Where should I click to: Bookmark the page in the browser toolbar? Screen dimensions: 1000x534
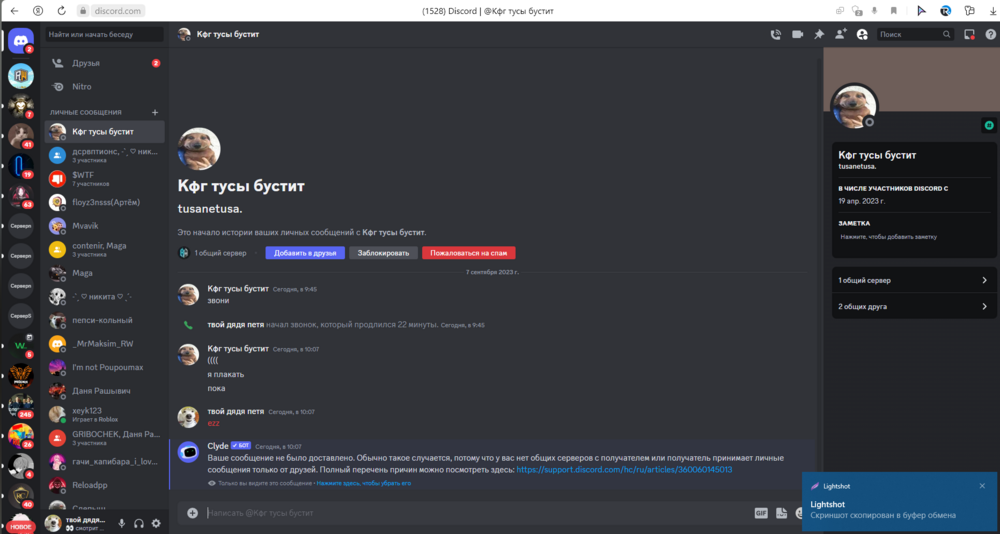pyautogui.click(x=893, y=11)
